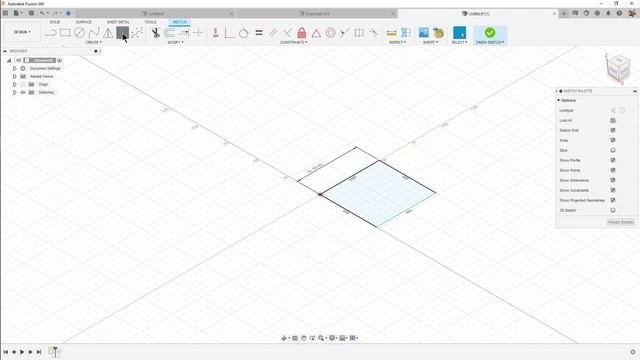The width and height of the screenshot is (640, 360).
Task: Click the Insert image icon
Action: pos(424,33)
